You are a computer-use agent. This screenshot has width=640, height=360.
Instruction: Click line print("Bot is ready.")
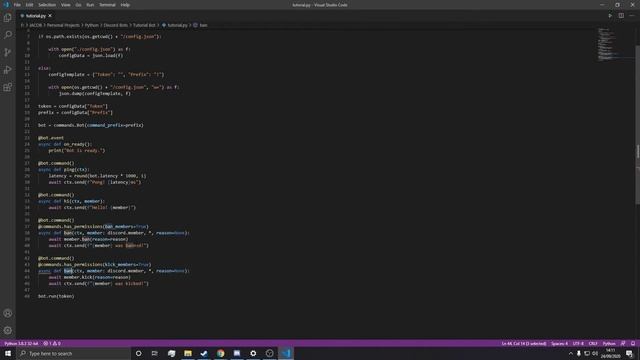pos(77,151)
